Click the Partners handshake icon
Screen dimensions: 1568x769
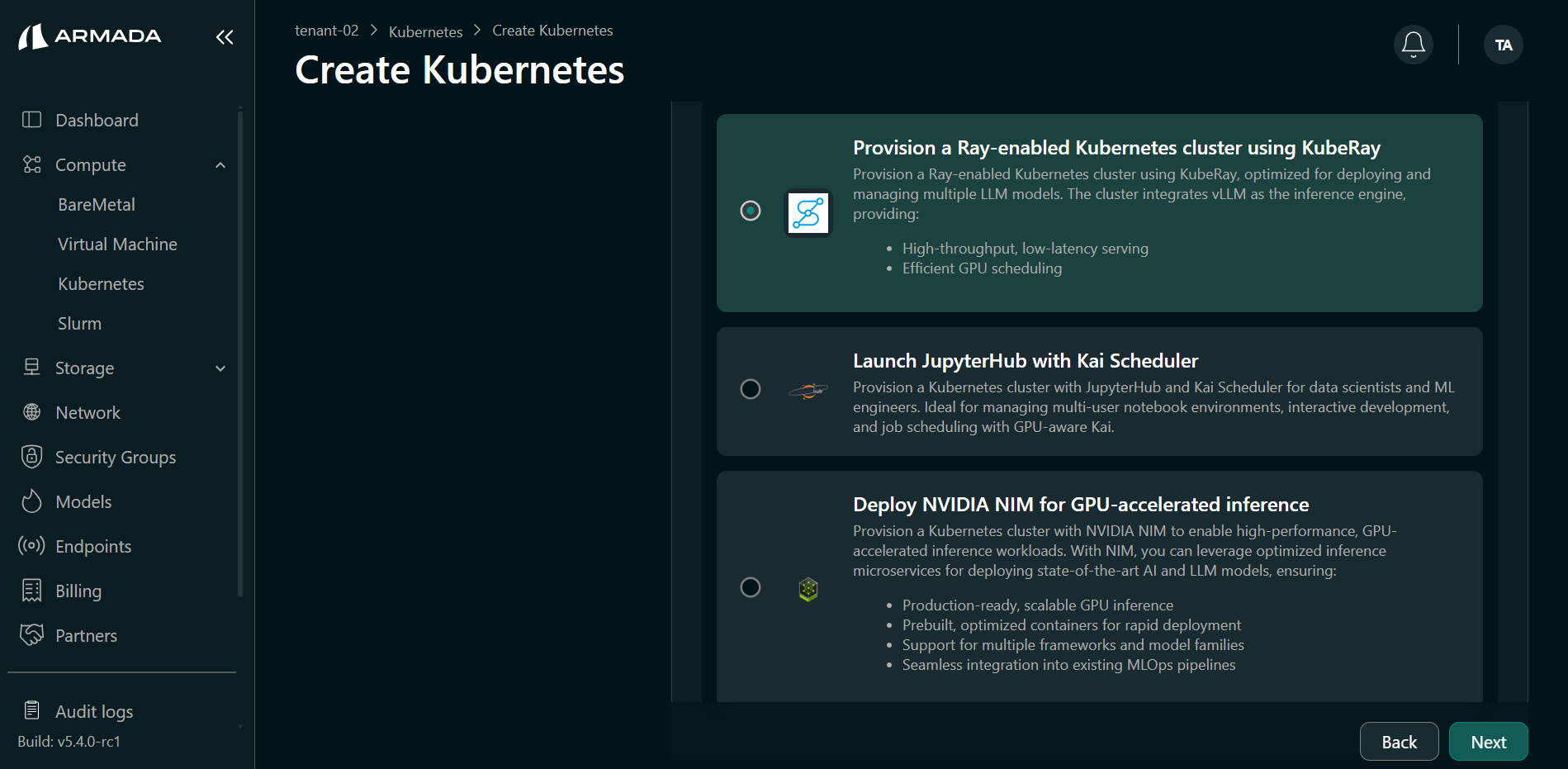pyautogui.click(x=31, y=635)
